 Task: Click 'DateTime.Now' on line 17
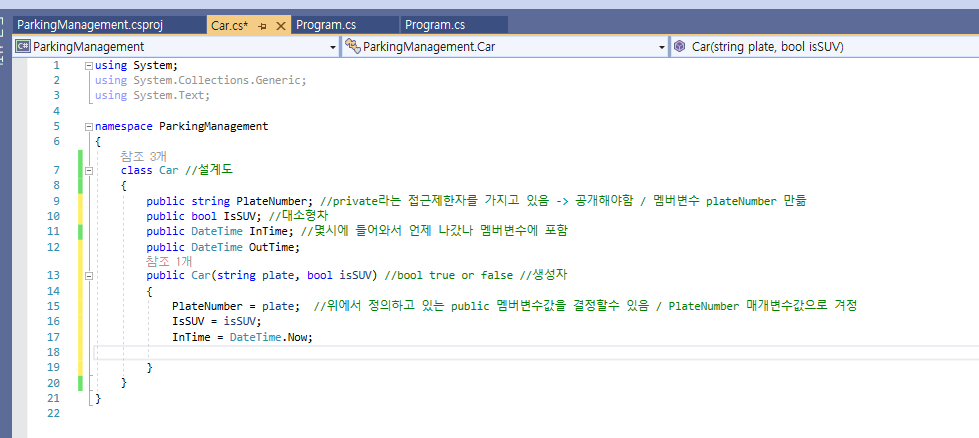(268, 337)
